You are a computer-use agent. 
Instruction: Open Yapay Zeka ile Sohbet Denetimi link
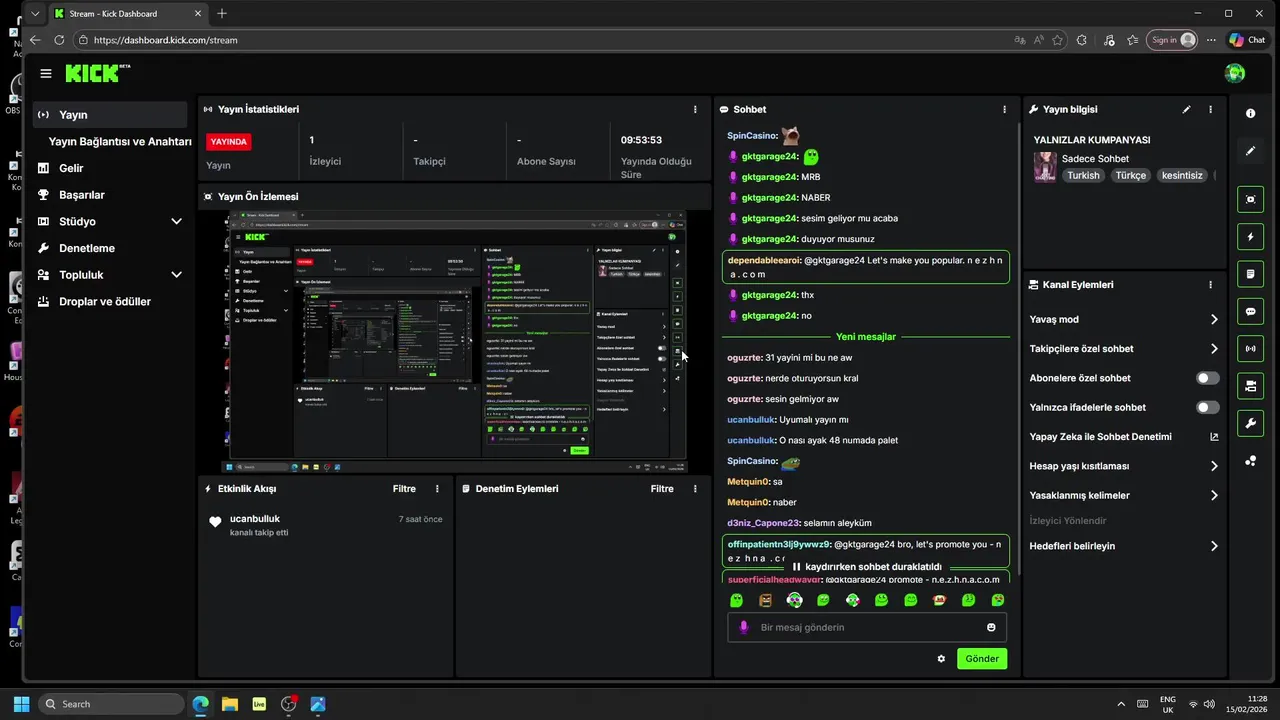1100,437
